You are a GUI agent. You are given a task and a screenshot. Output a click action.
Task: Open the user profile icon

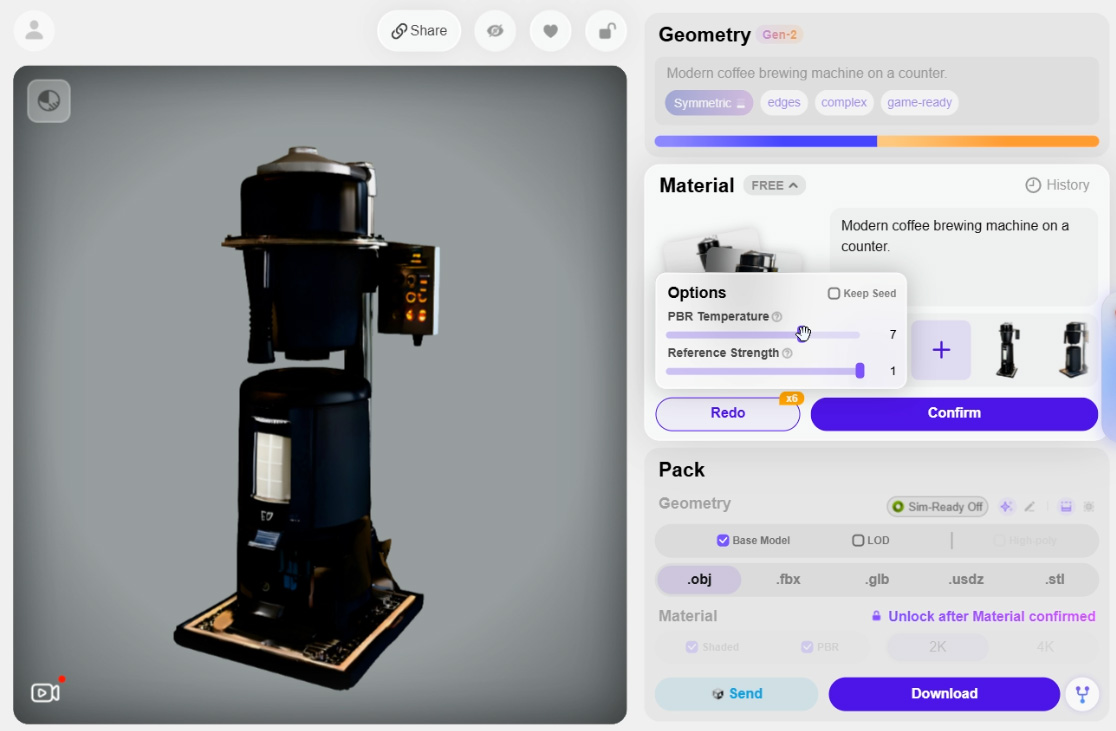click(34, 30)
